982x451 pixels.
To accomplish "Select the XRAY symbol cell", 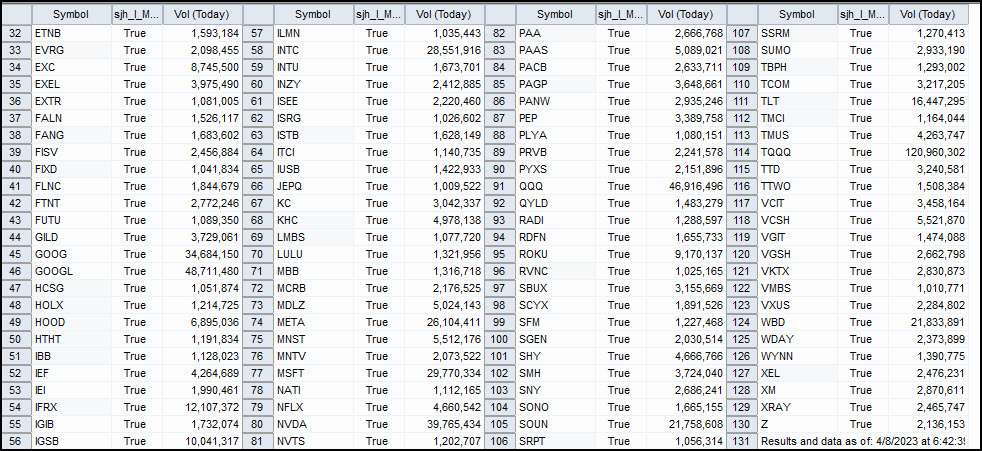I will (x=797, y=407).
